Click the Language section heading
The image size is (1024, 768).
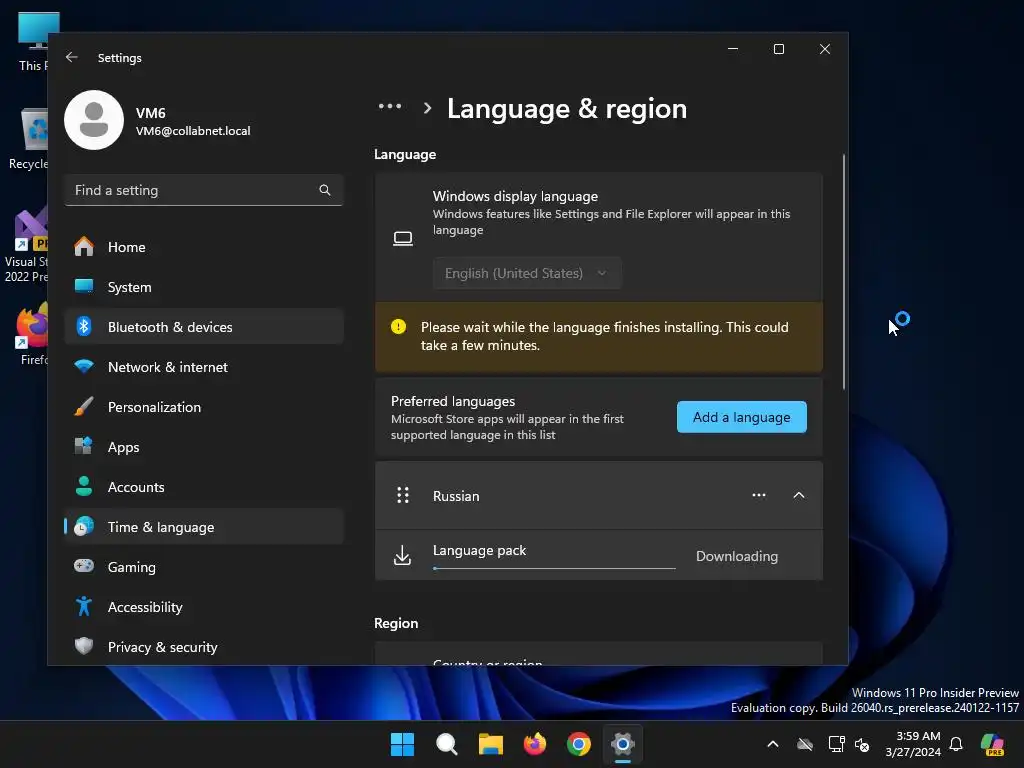pyautogui.click(x=405, y=154)
